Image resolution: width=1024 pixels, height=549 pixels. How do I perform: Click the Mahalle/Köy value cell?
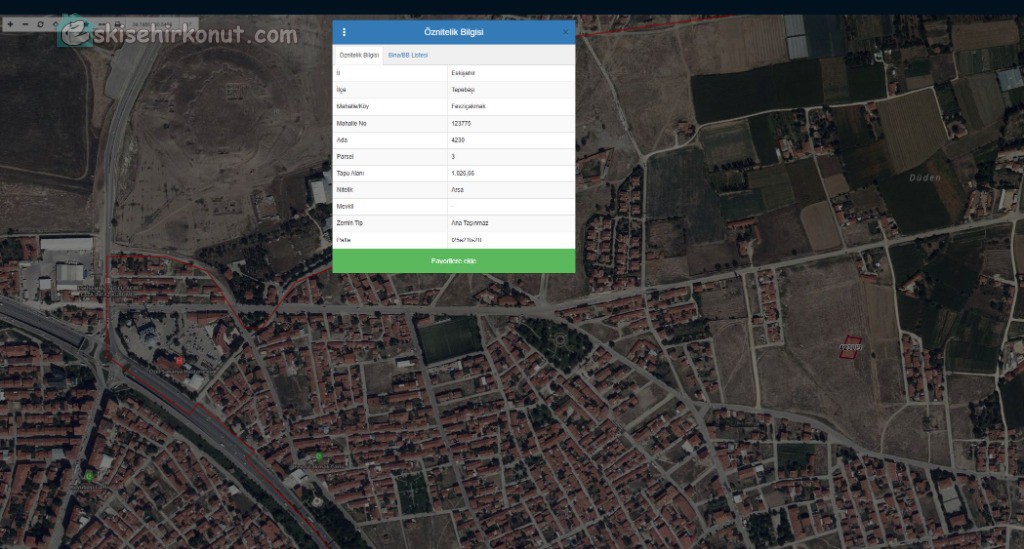(x=511, y=106)
